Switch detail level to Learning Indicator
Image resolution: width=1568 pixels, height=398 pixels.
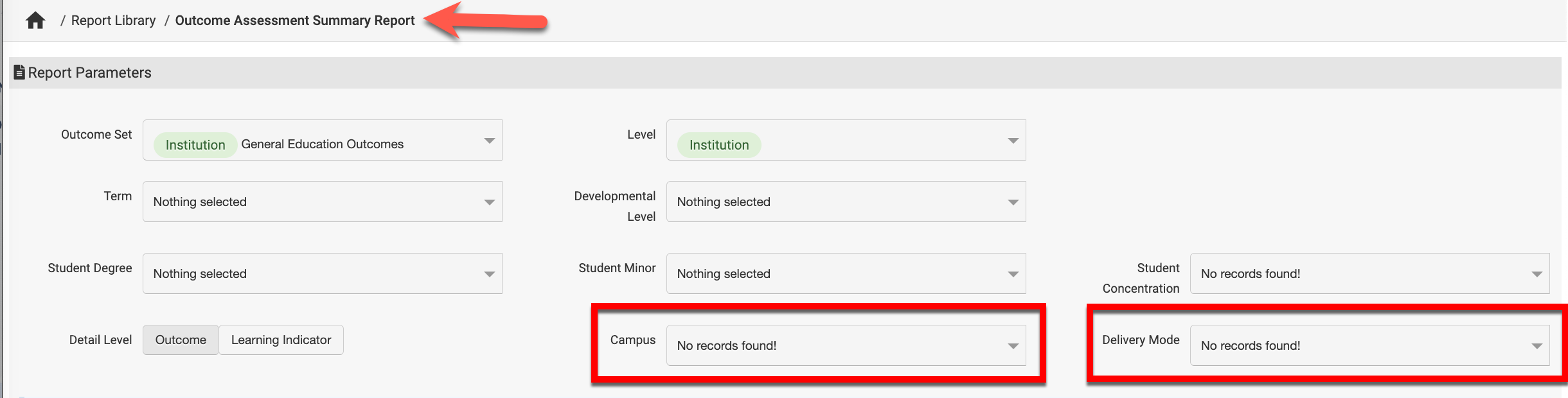[281, 340]
